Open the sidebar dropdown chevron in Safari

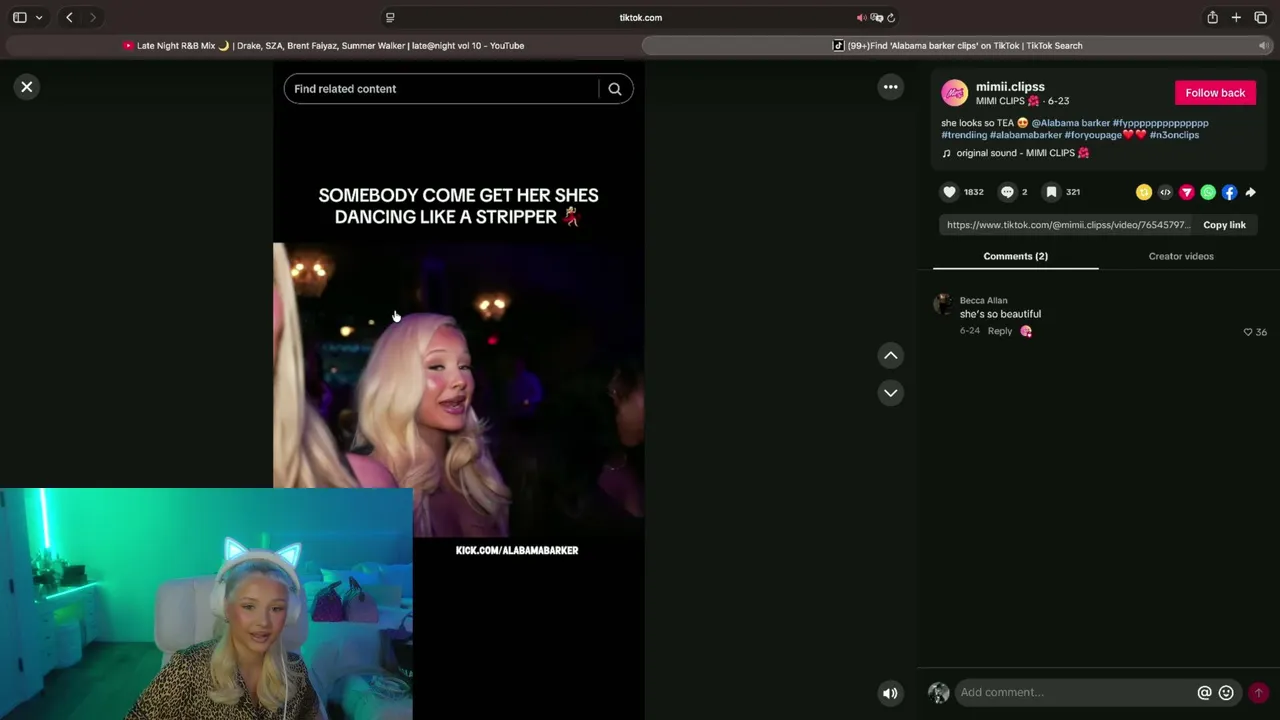39,17
